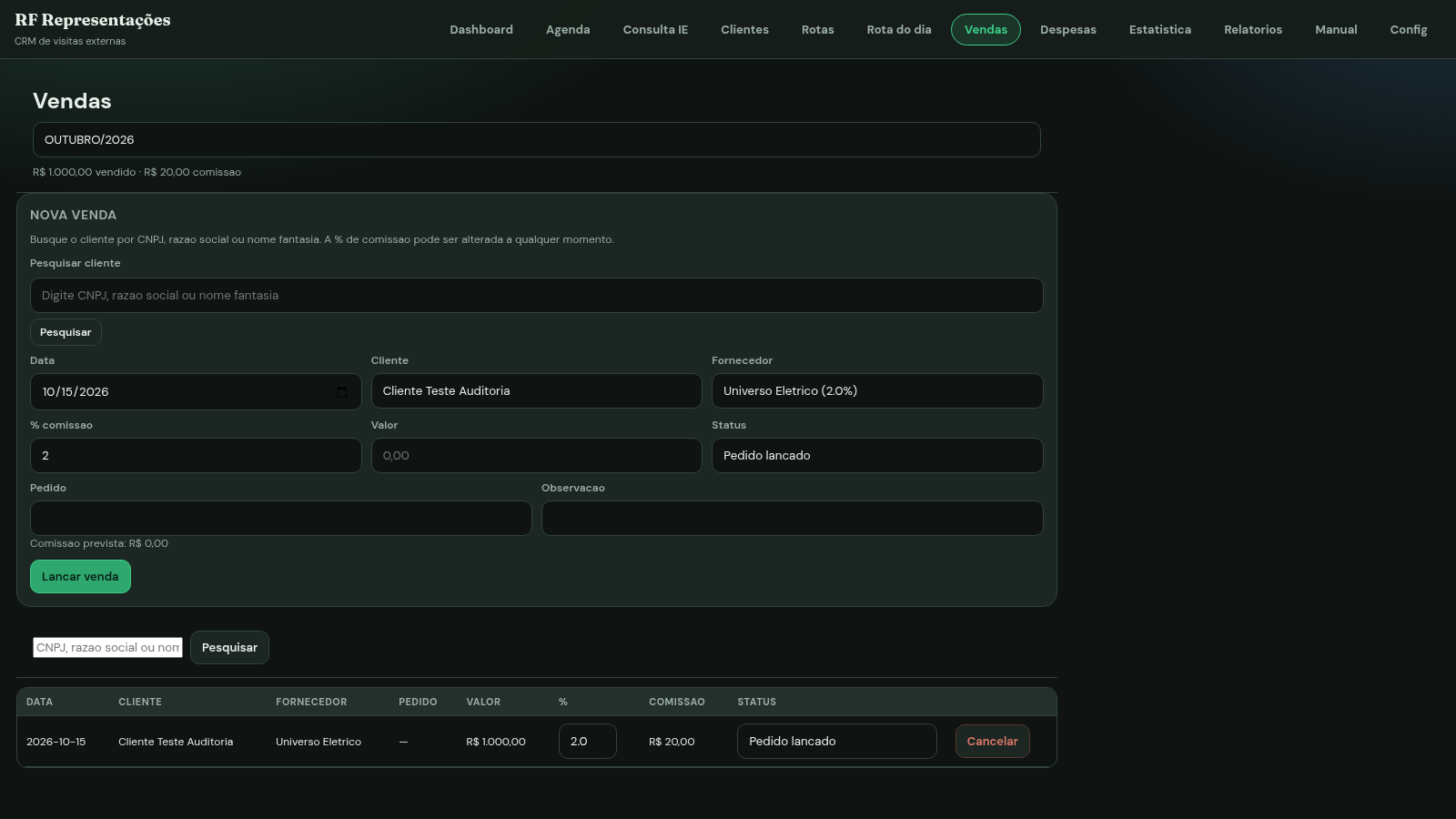Click Pesquisar next to the sales list filter
The image size is (1456, 819).
click(x=229, y=648)
